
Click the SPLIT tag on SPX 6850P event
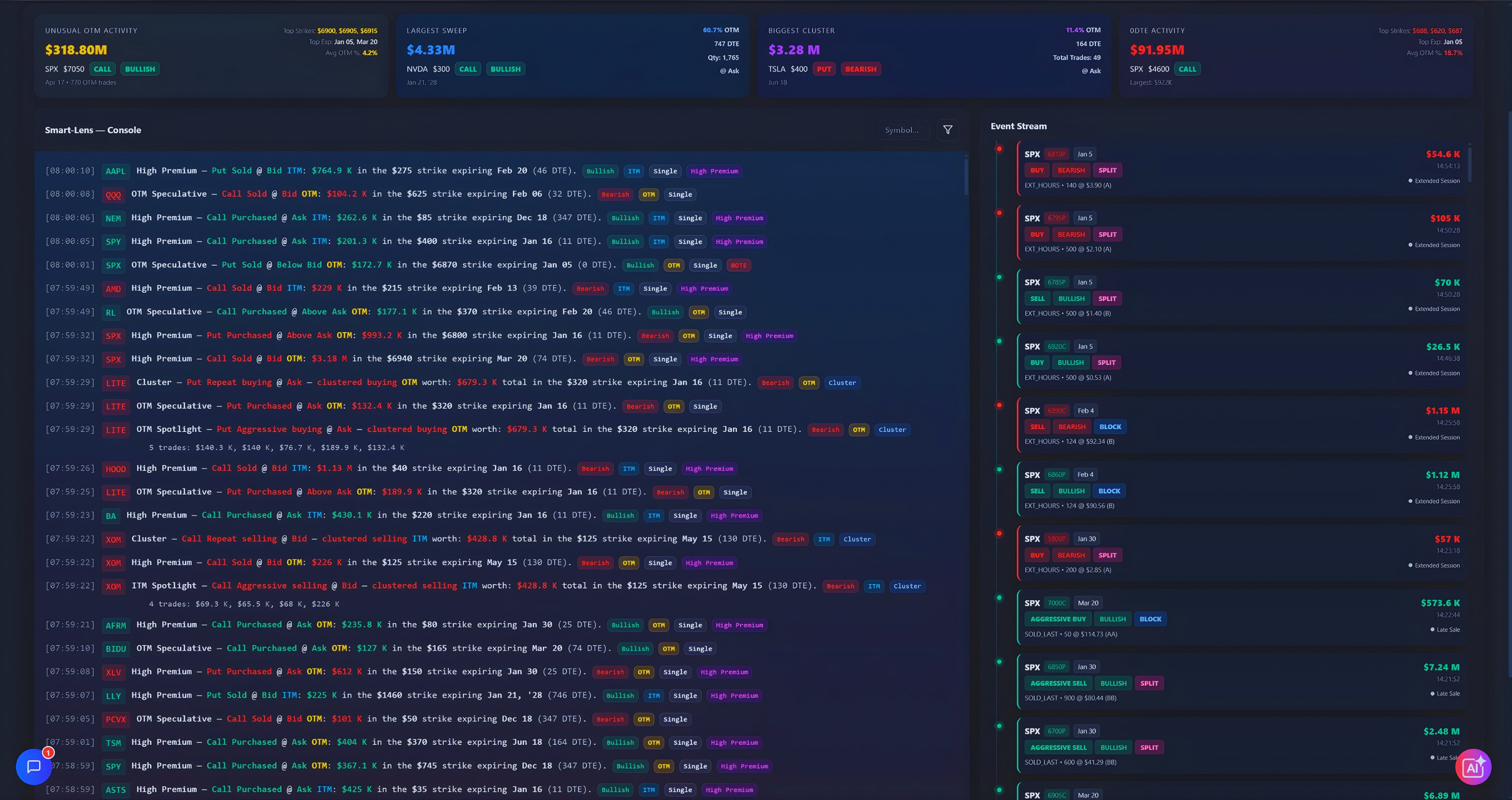click(x=1149, y=683)
